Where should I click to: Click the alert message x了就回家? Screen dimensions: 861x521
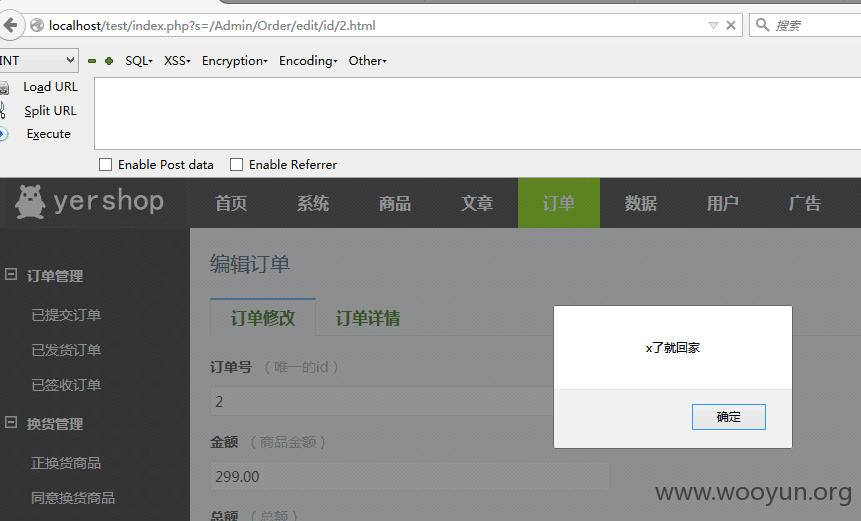[x=673, y=348]
